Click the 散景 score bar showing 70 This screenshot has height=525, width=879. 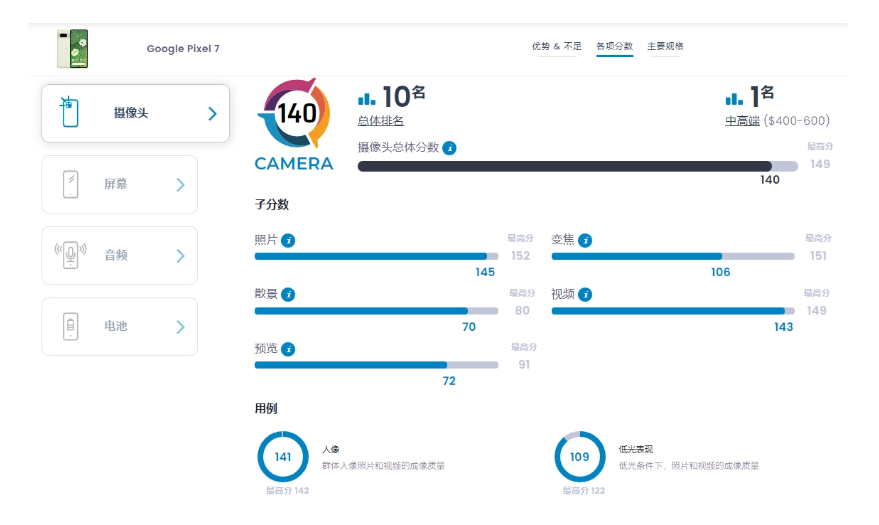[x=376, y=311]
